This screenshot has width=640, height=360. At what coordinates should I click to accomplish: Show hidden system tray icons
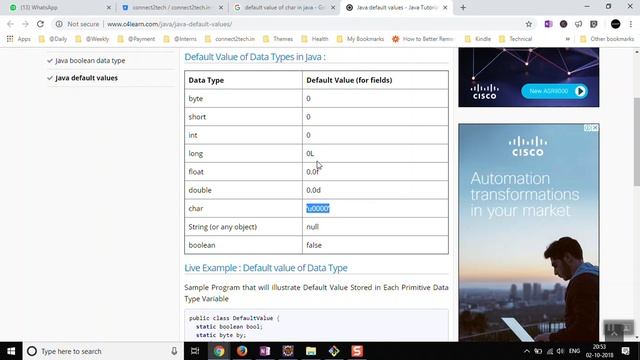coord(527,351)
